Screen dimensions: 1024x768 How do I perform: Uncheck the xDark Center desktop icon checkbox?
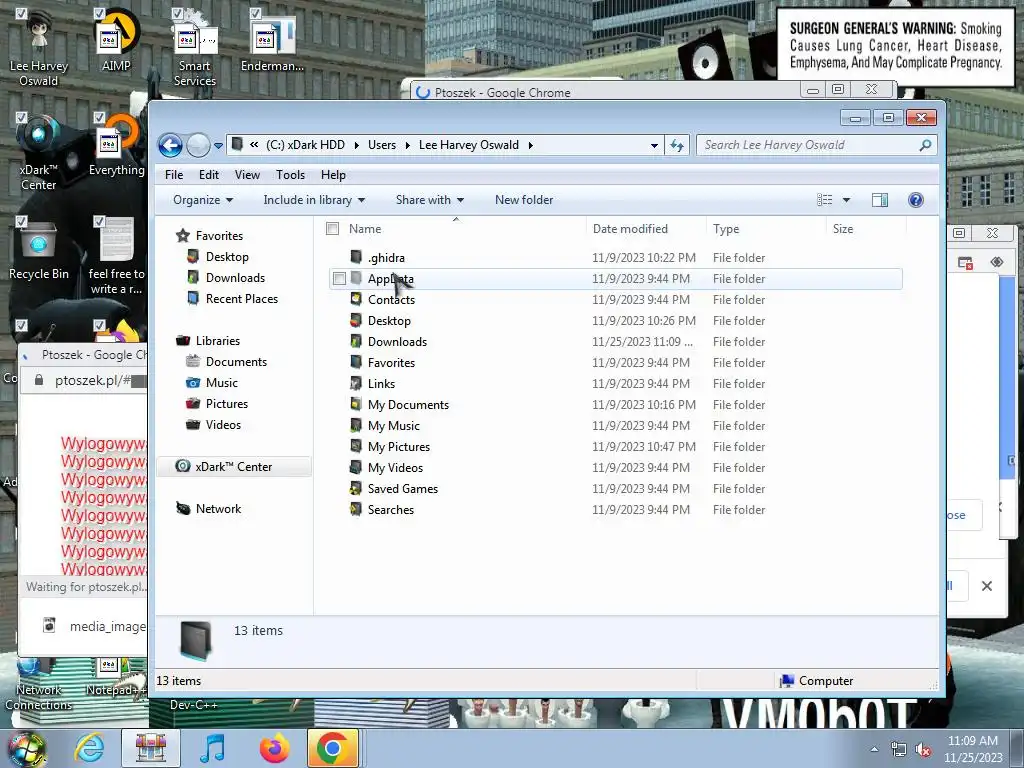21,118
